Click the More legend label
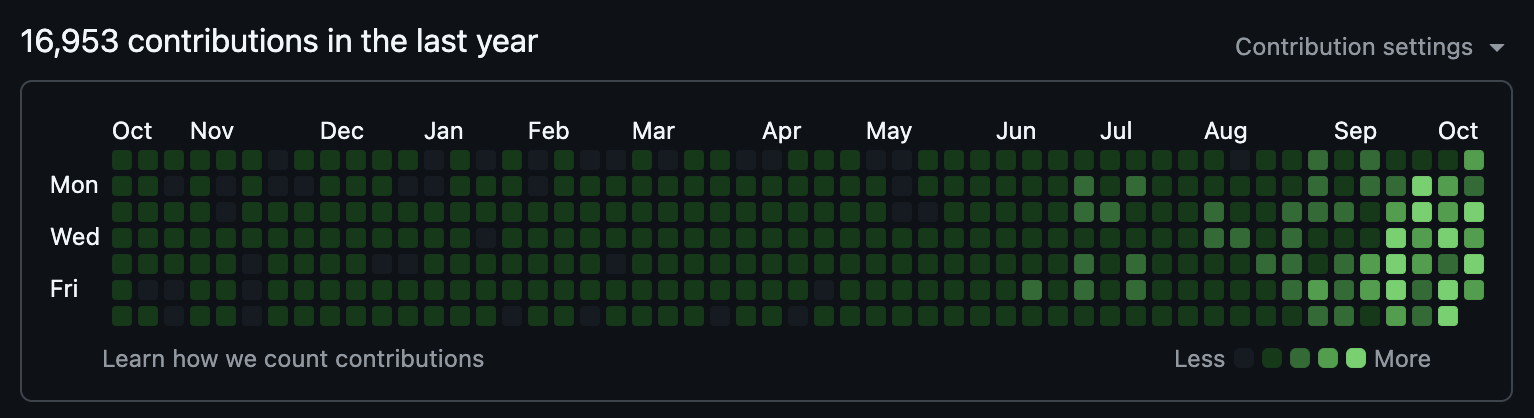This screenshot has width=1534, height=418. 1403,359
